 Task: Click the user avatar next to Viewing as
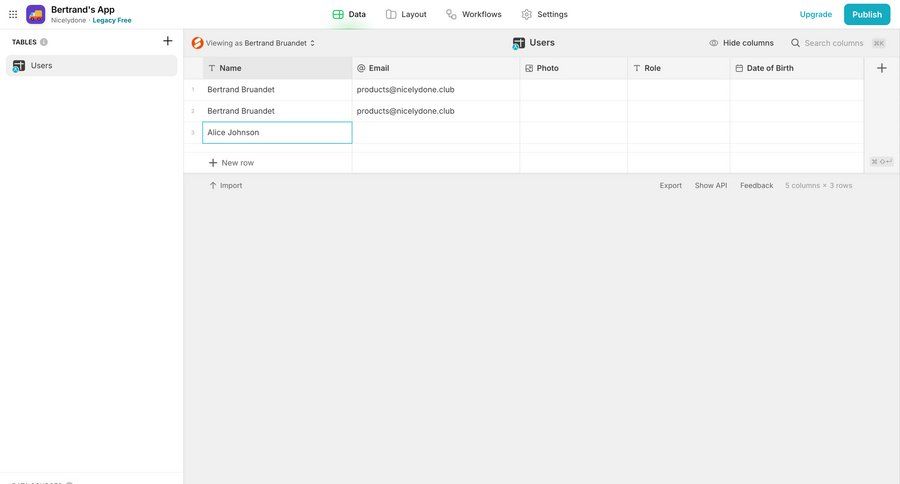pos(197,43)
